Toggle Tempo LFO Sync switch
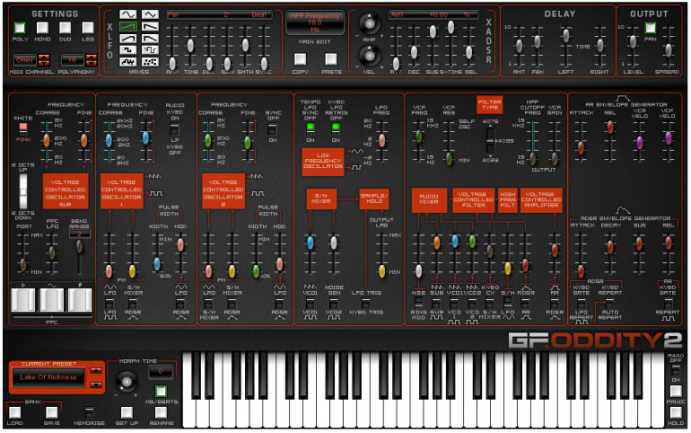 point(310,128)
